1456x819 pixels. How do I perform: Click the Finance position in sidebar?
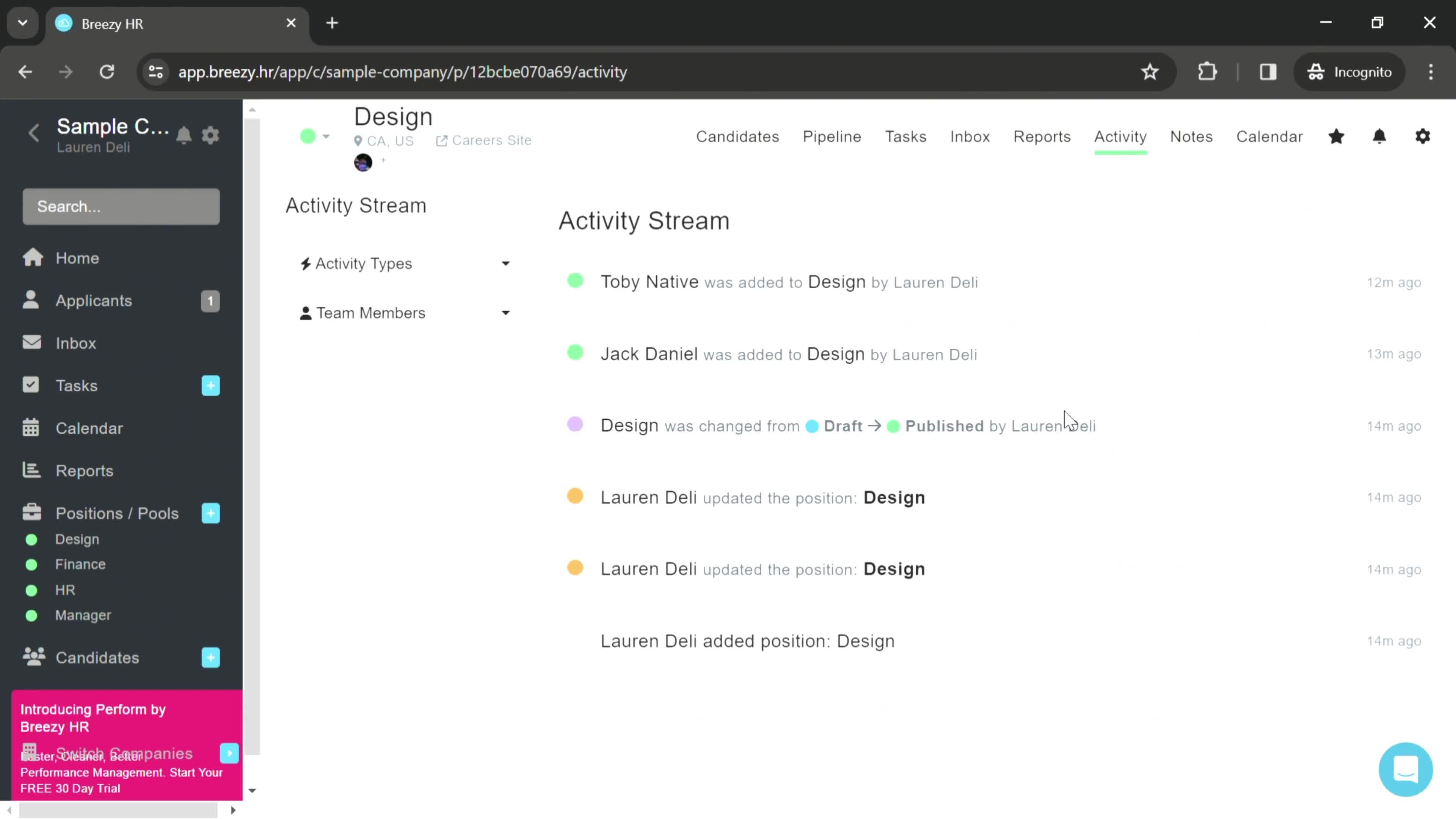click(x=80, y=564)
